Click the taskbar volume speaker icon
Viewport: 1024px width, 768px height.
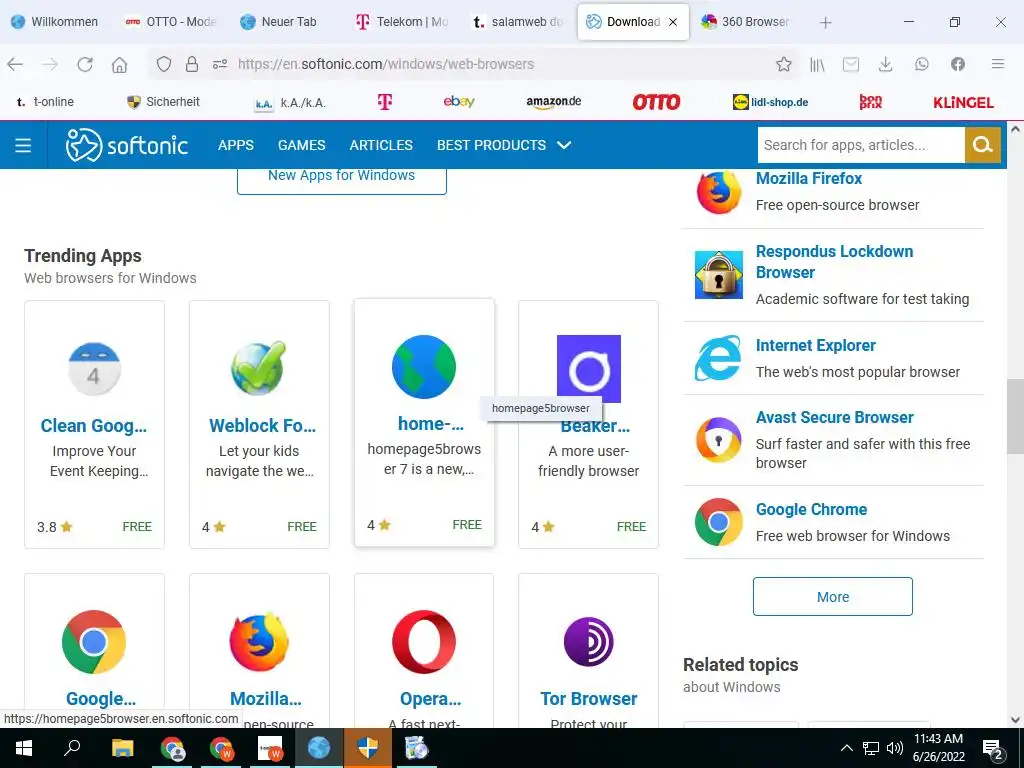click(x=895, y=748)
